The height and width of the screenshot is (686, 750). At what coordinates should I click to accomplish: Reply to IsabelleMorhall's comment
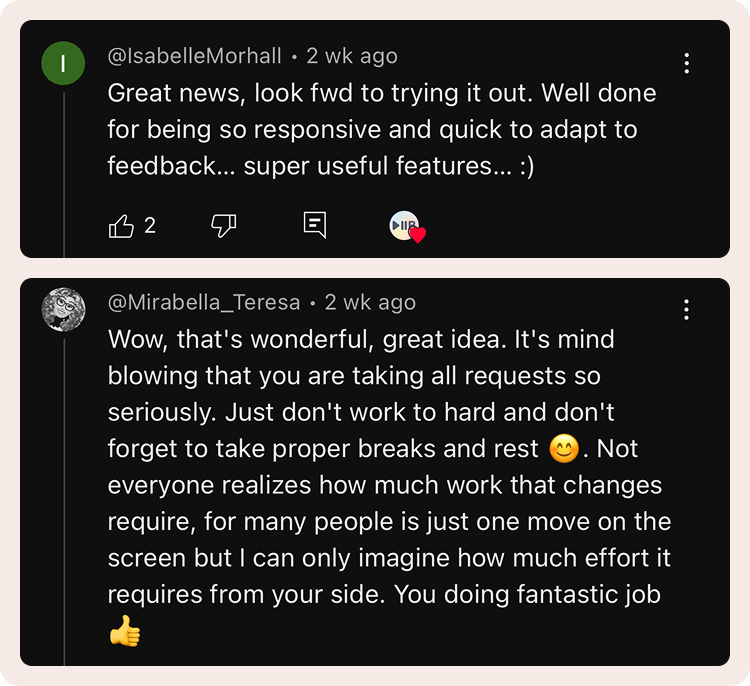(x=315, y=224)
